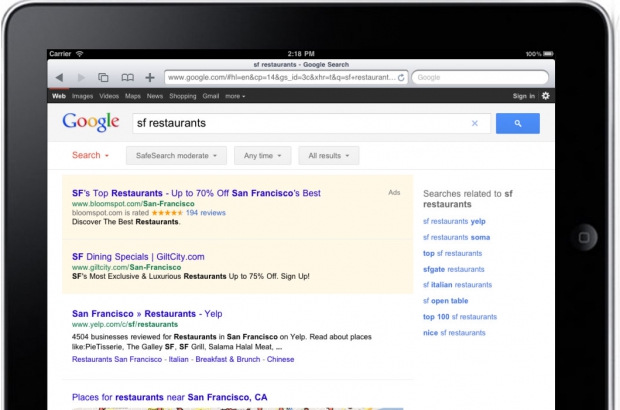This screenshot has height=410, width=620.
Task: Click related search sf open table
Action: [446, 301]
